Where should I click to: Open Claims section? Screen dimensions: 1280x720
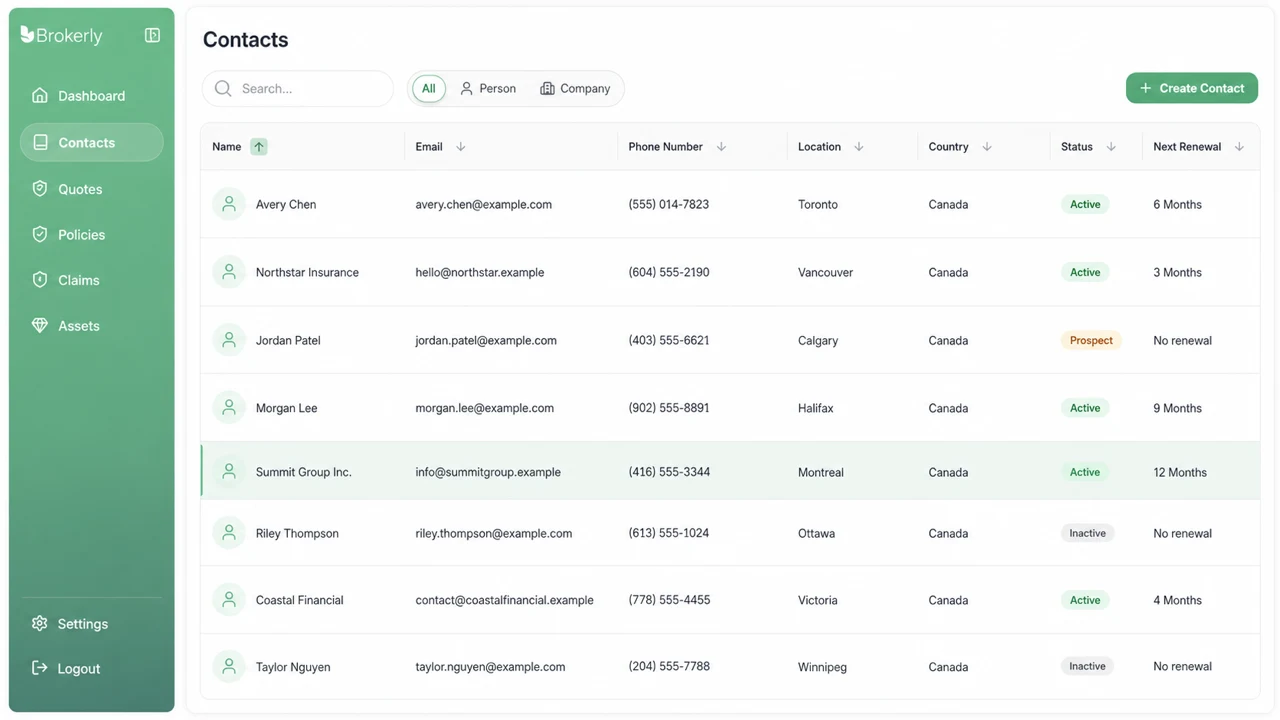click(x=91, y=280)
